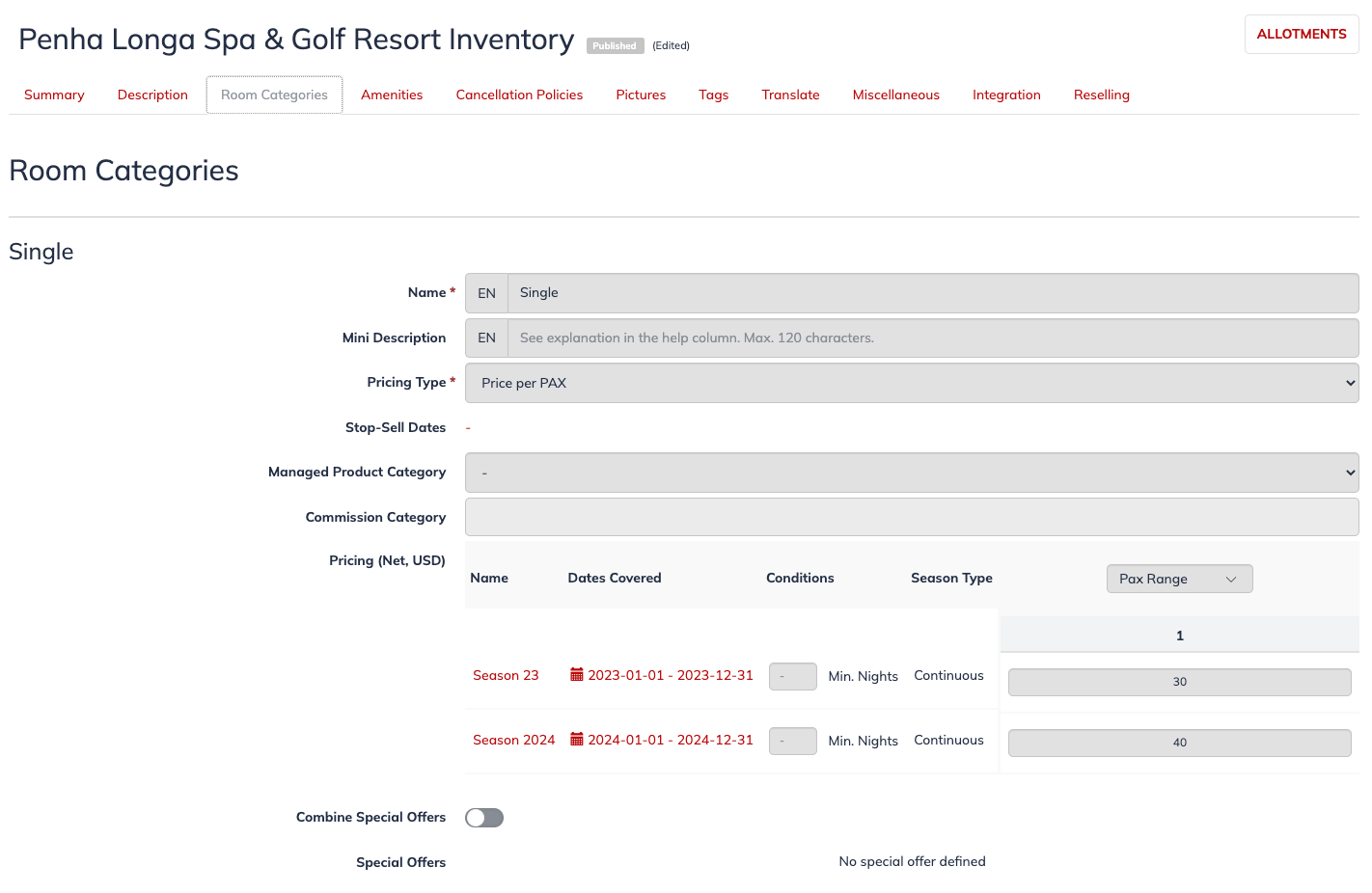The width and height of the screenshot is (1372, 893).
Task: Click the Stop-Sell Dates dash link
Action: [x=468, y=427]
